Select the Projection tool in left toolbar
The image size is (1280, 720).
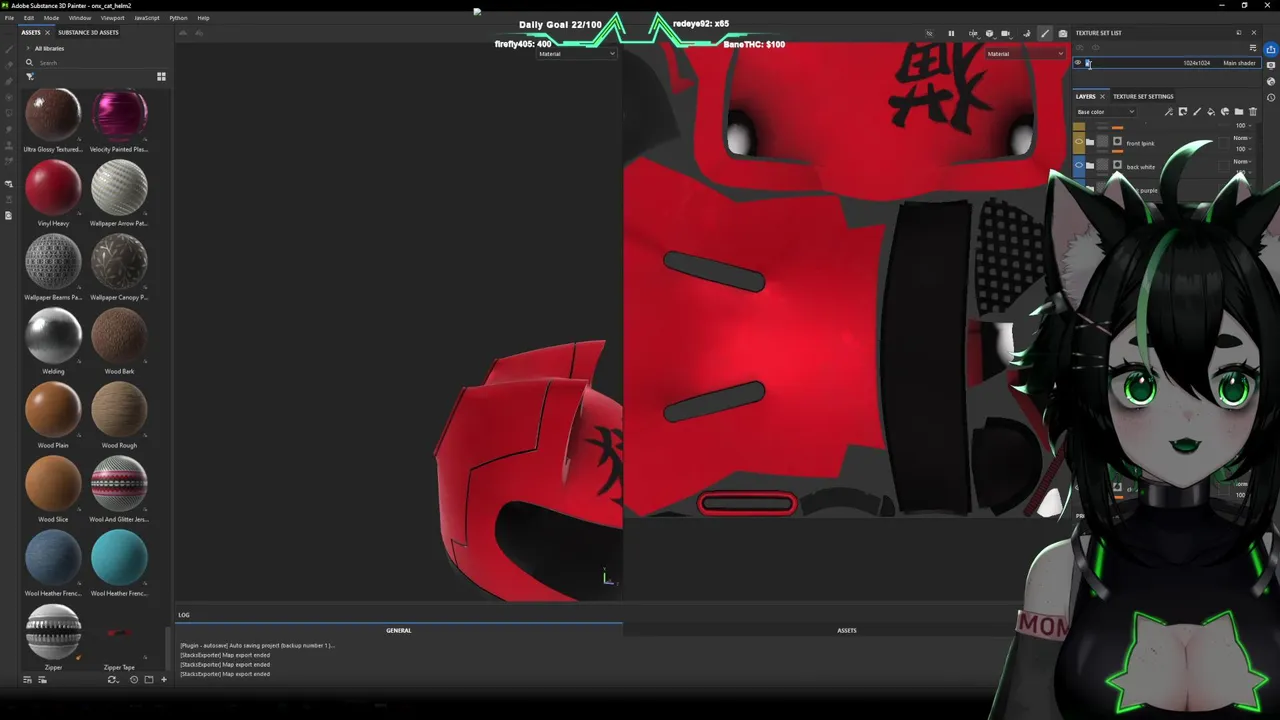pyautogui.click(x=9, y=81)
